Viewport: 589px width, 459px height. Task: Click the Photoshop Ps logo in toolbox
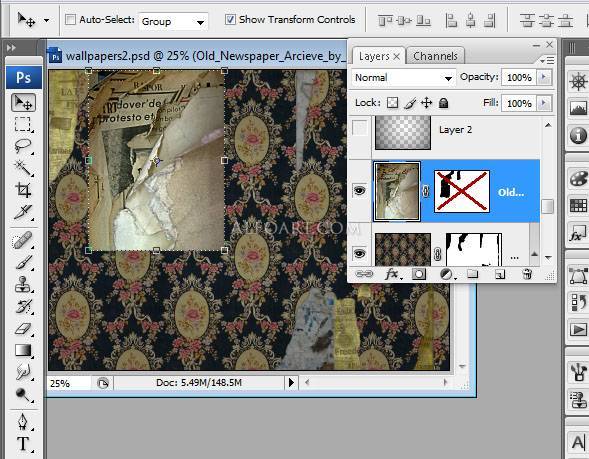[24, 78]
